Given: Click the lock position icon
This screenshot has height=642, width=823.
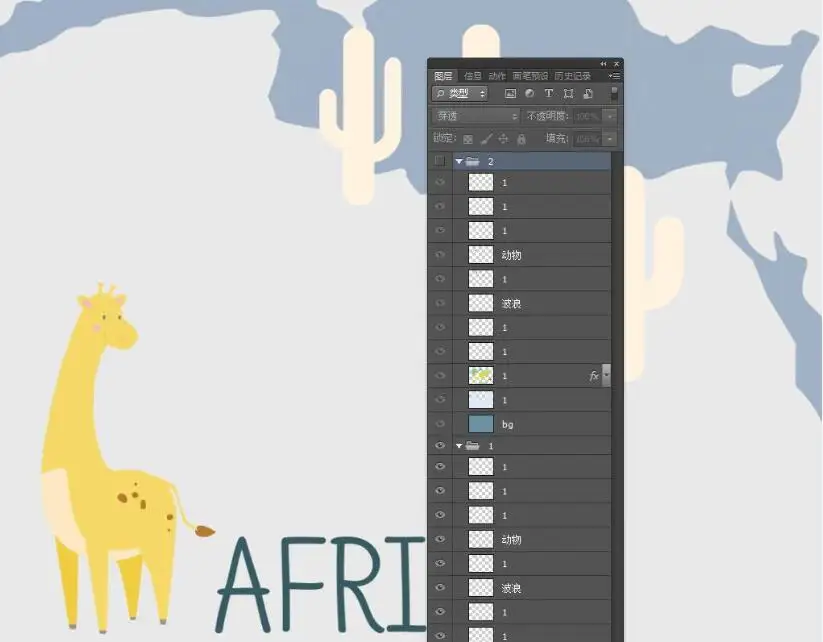Looking at the screenshot, I should tap(503, 139).
